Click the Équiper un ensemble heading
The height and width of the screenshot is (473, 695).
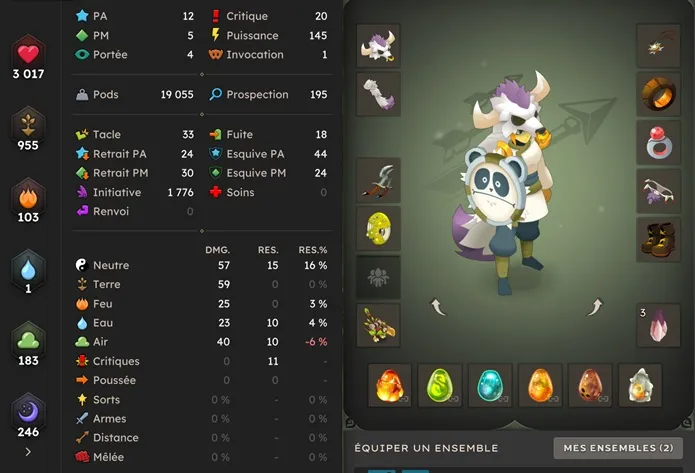(426, 448)
